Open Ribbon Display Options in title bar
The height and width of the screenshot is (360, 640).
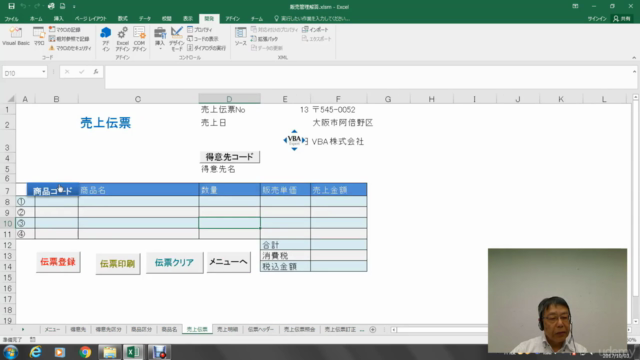click(575, 6)
